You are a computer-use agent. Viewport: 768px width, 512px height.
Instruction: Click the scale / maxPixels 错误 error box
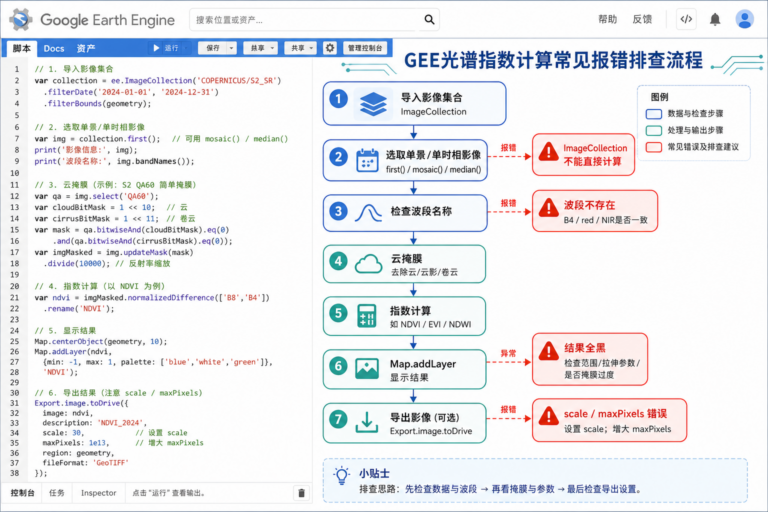(x=609, y=420)
